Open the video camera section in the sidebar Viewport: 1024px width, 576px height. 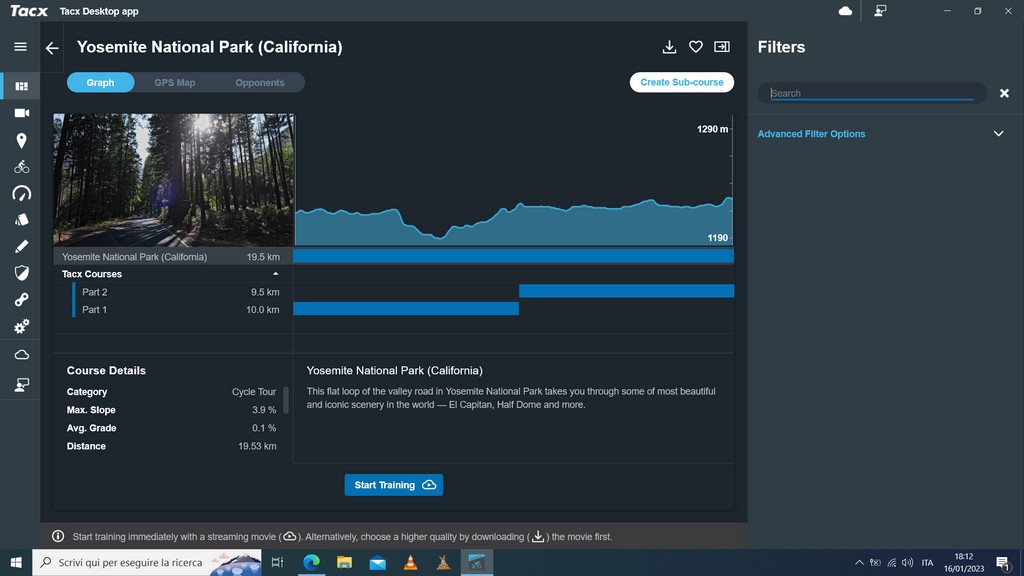coord(21,114)
